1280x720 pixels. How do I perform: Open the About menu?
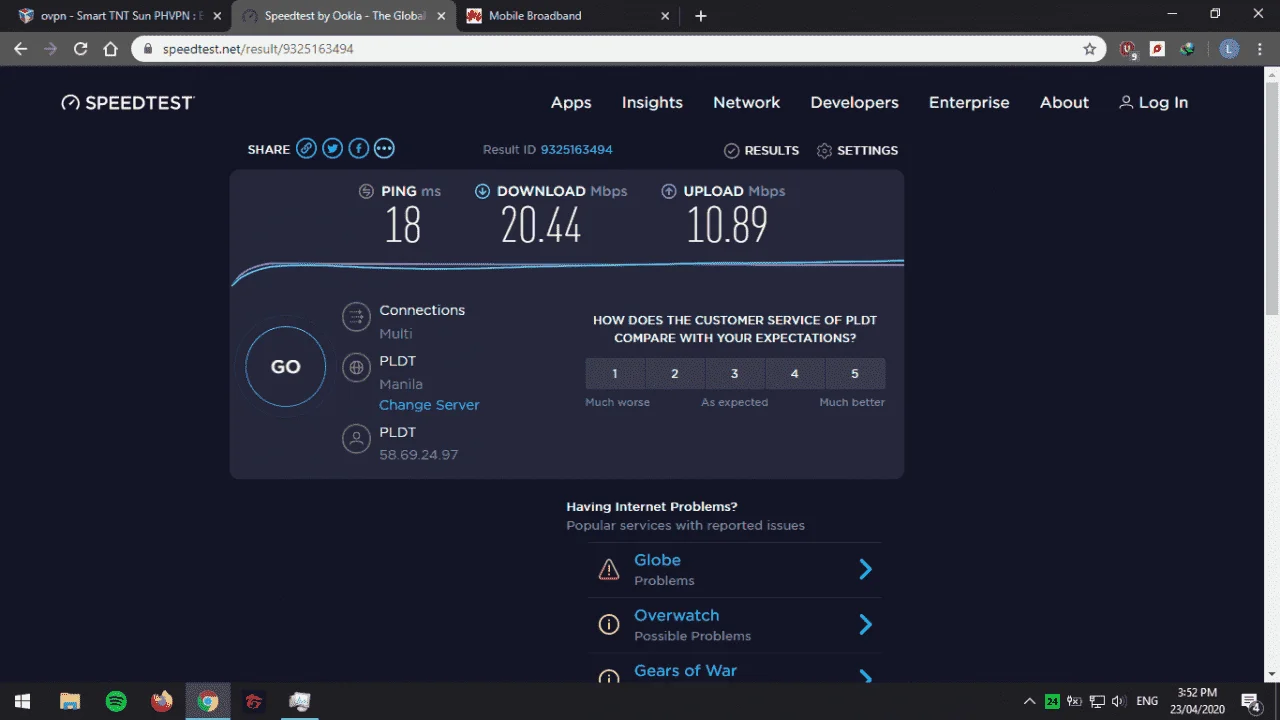coord(1064,103)
